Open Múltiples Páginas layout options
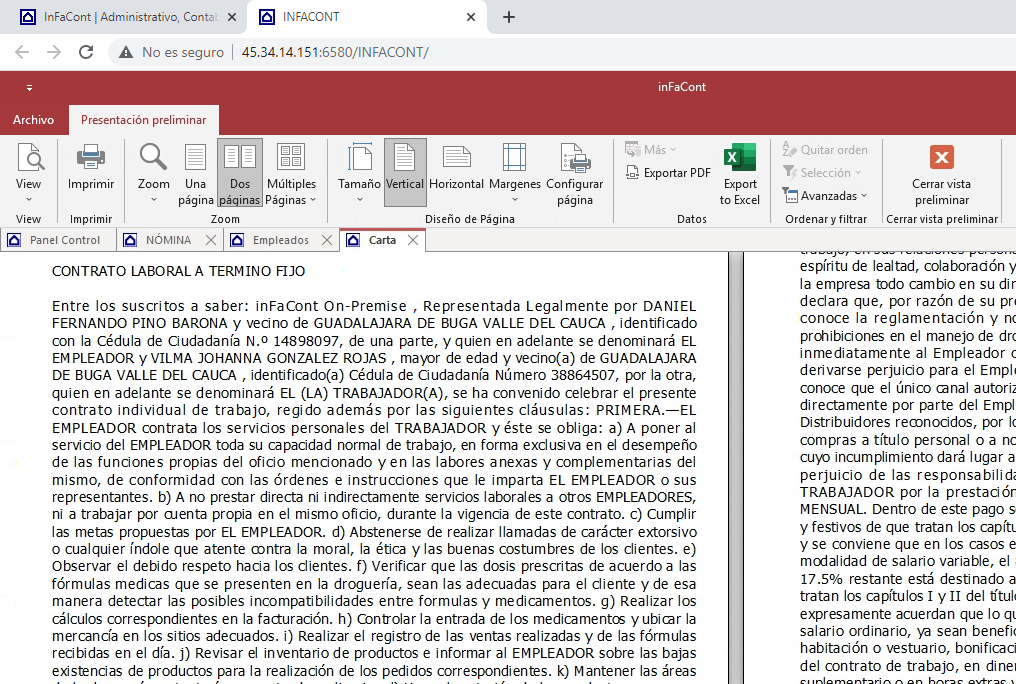The width and height of the screenshot is (1016, 684). click(x=291, y=172)
